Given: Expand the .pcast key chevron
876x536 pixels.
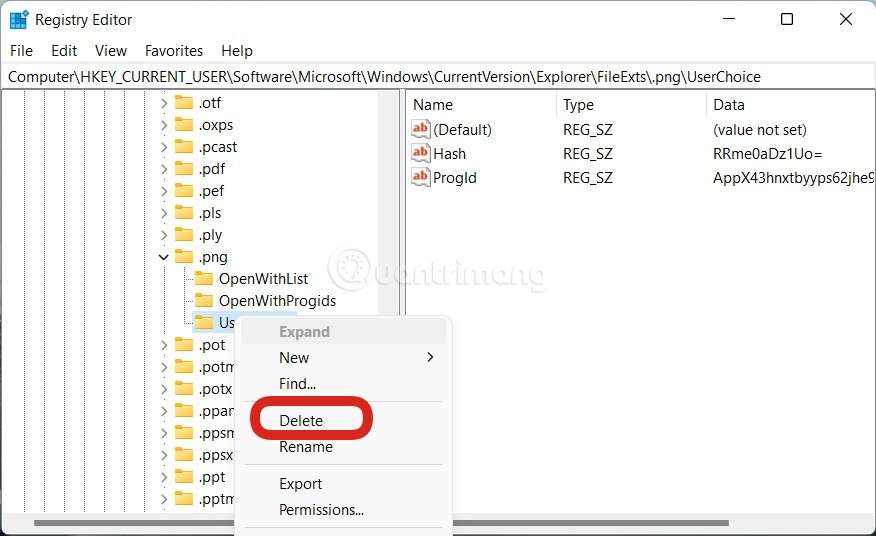Looking at the screenshot, I should point(164,147).
